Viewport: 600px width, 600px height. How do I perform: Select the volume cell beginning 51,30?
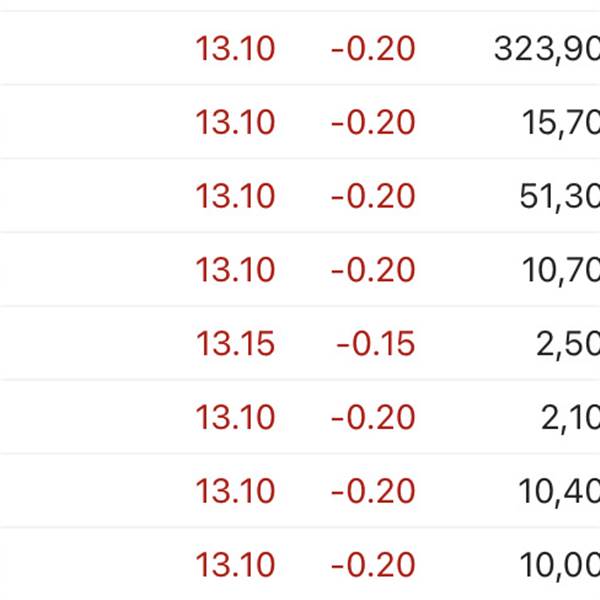point(560,196)
